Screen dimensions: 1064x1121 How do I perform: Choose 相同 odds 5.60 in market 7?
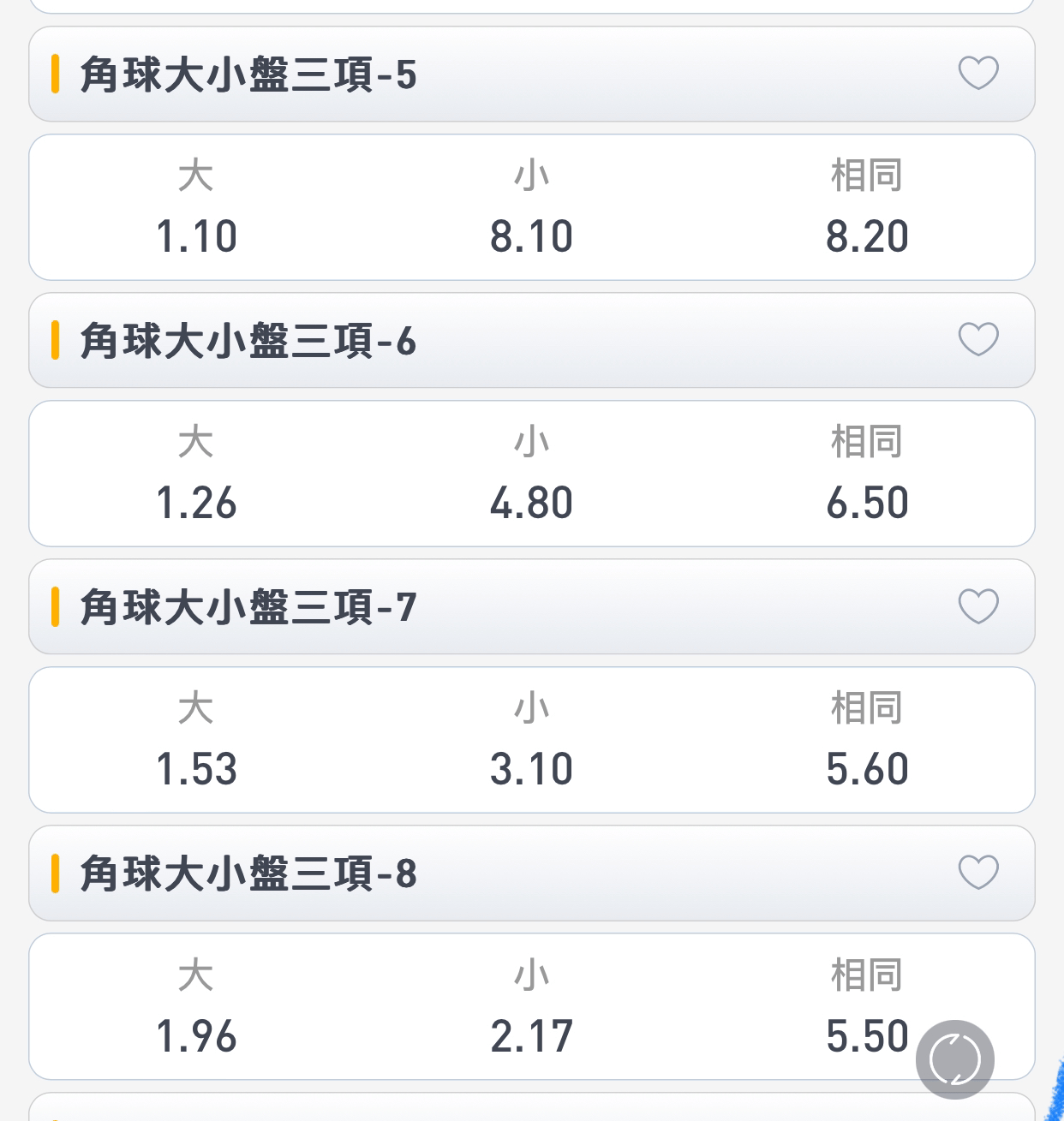(867, 740)
